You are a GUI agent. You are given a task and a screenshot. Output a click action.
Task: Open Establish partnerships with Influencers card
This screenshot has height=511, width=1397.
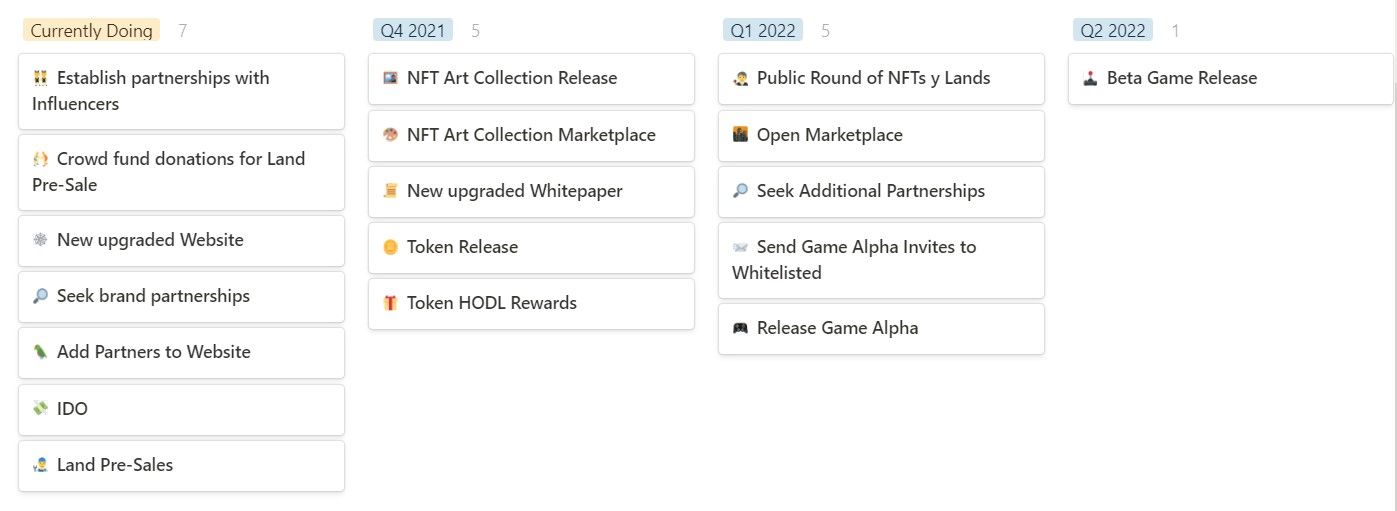(x=181, y=91)
